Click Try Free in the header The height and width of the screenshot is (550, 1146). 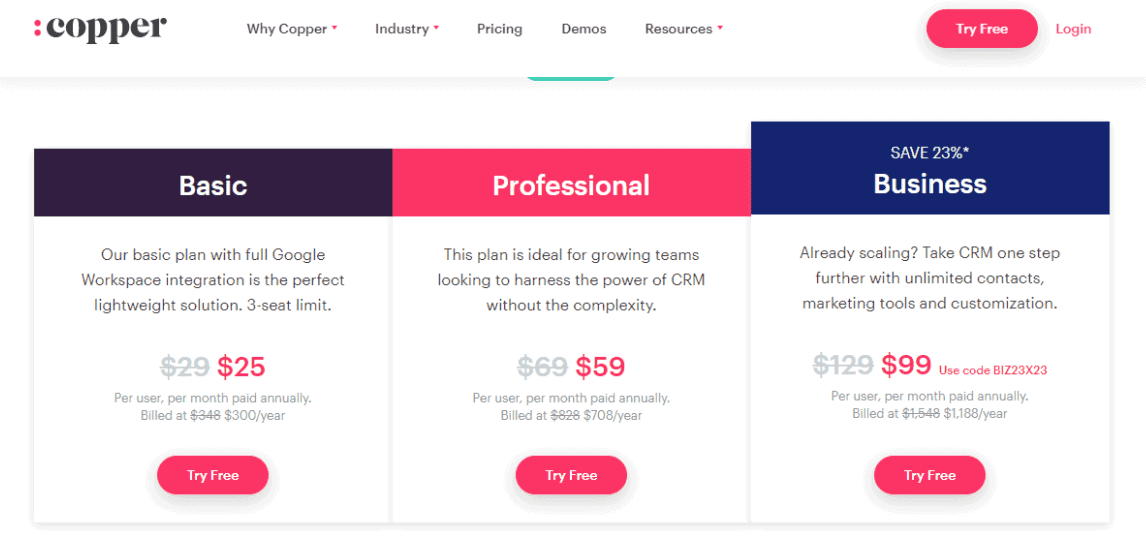tap(982, 29)
